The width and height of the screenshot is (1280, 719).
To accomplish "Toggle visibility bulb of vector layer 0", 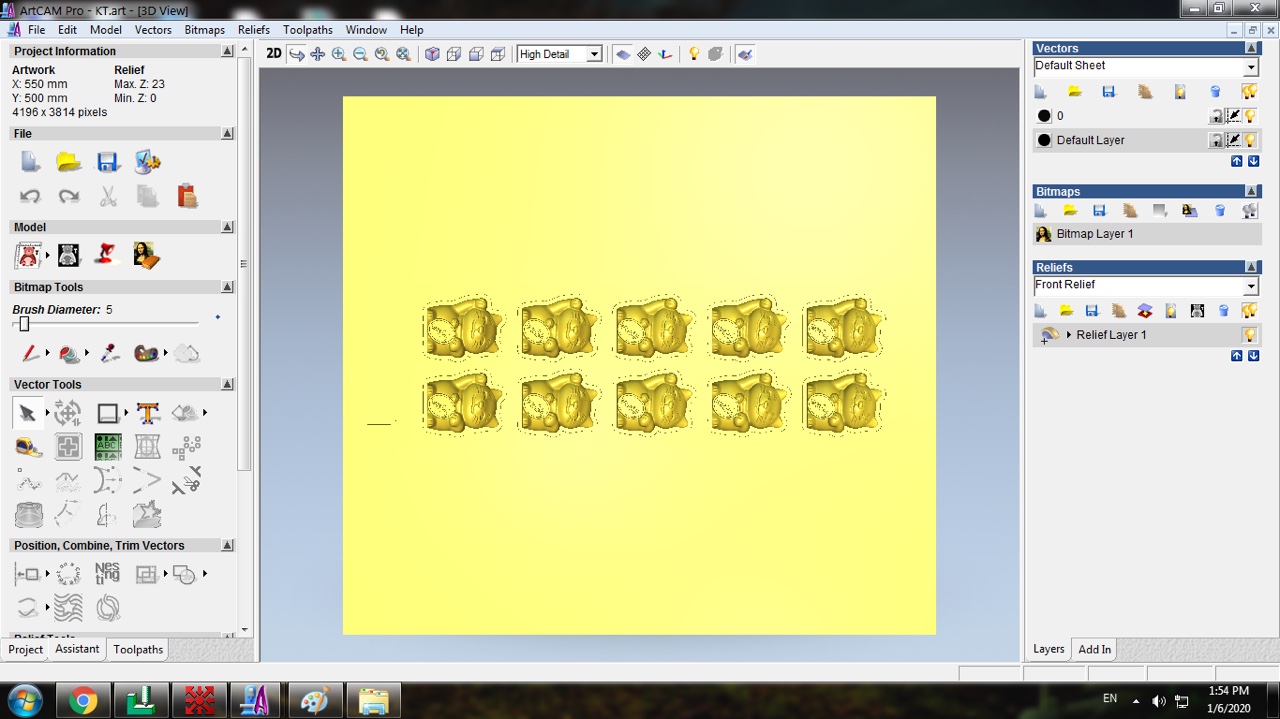I will coord(1250,116).
